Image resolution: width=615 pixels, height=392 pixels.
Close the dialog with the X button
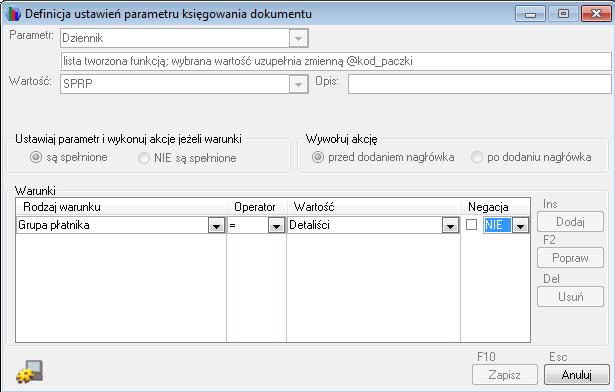[596, 14]
